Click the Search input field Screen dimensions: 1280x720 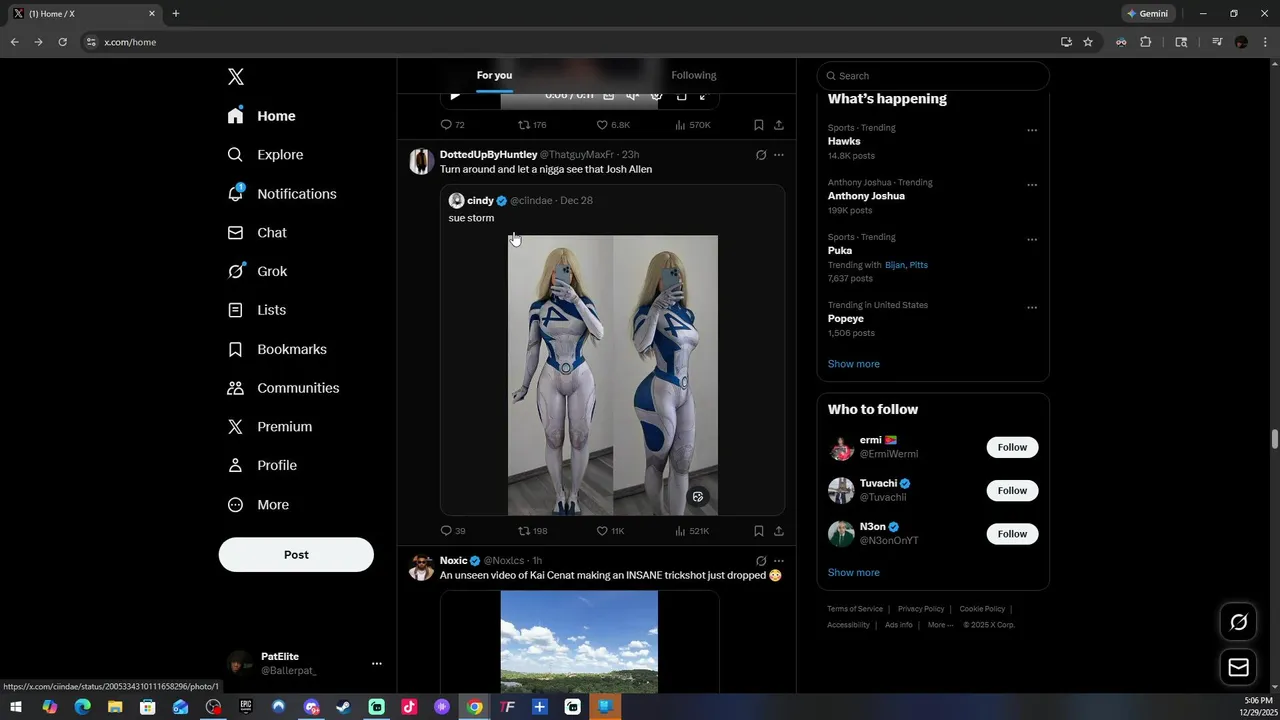click(x=933, y=76)
